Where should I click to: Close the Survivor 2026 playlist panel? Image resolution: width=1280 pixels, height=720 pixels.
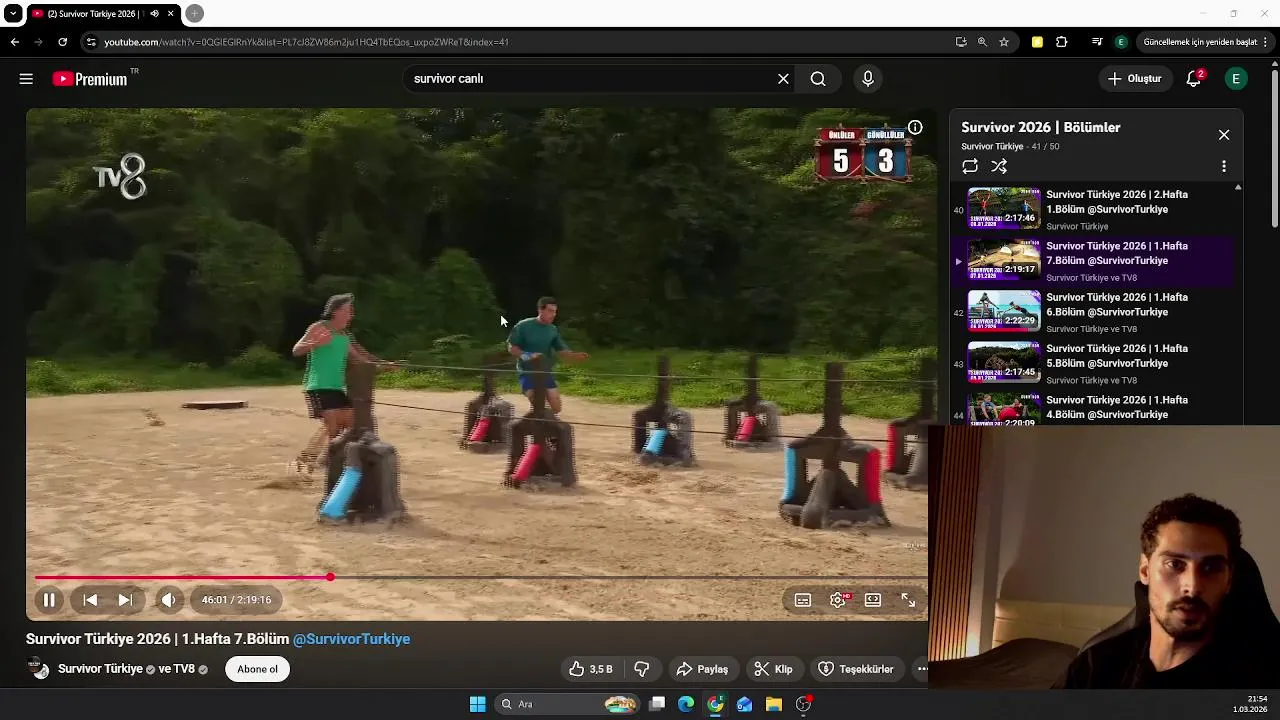click(x=1224, y=135)
